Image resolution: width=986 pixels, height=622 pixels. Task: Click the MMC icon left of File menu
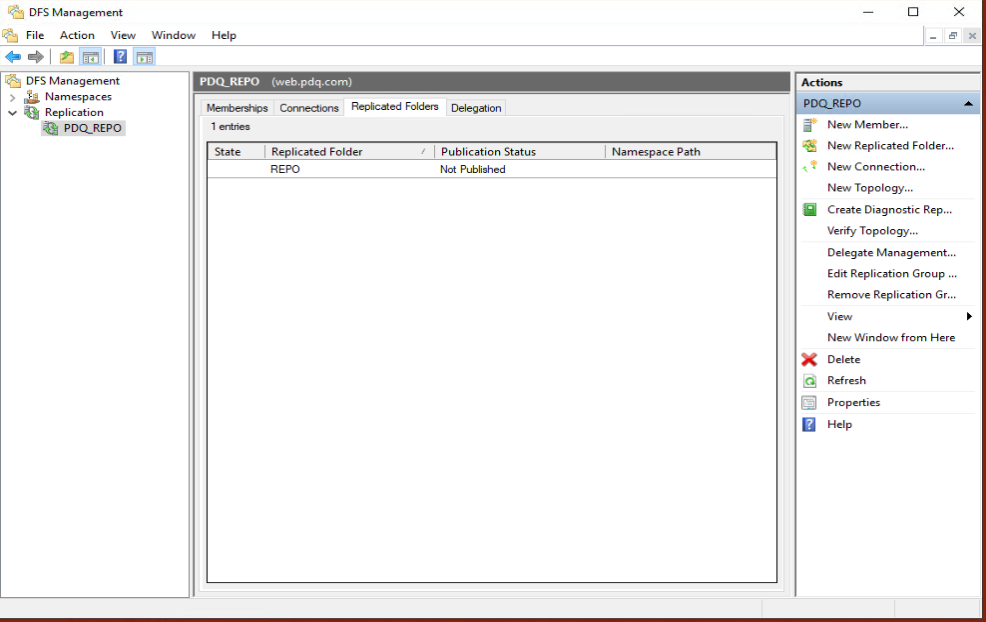click(x=10, y=35)
